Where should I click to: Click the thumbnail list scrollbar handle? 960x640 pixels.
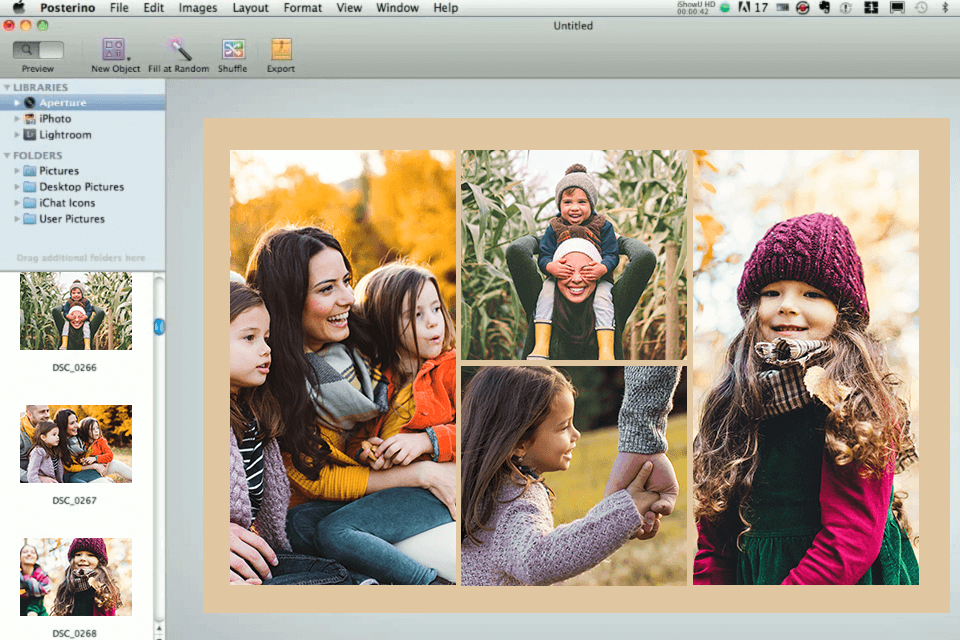coord(159,327)
